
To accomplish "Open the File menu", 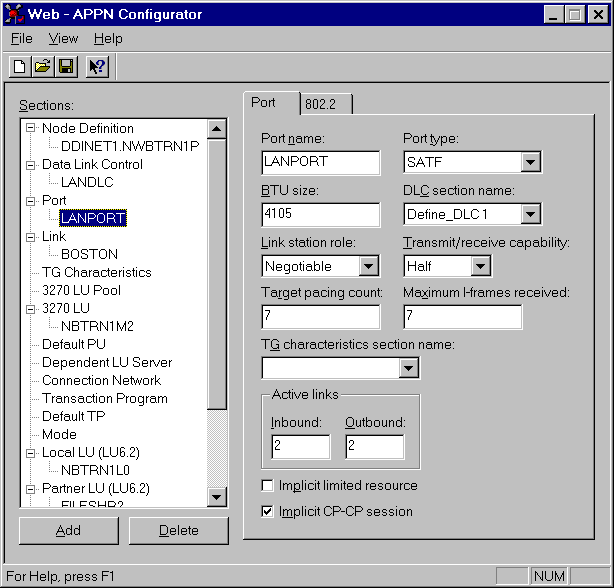I will pos(21,39).
